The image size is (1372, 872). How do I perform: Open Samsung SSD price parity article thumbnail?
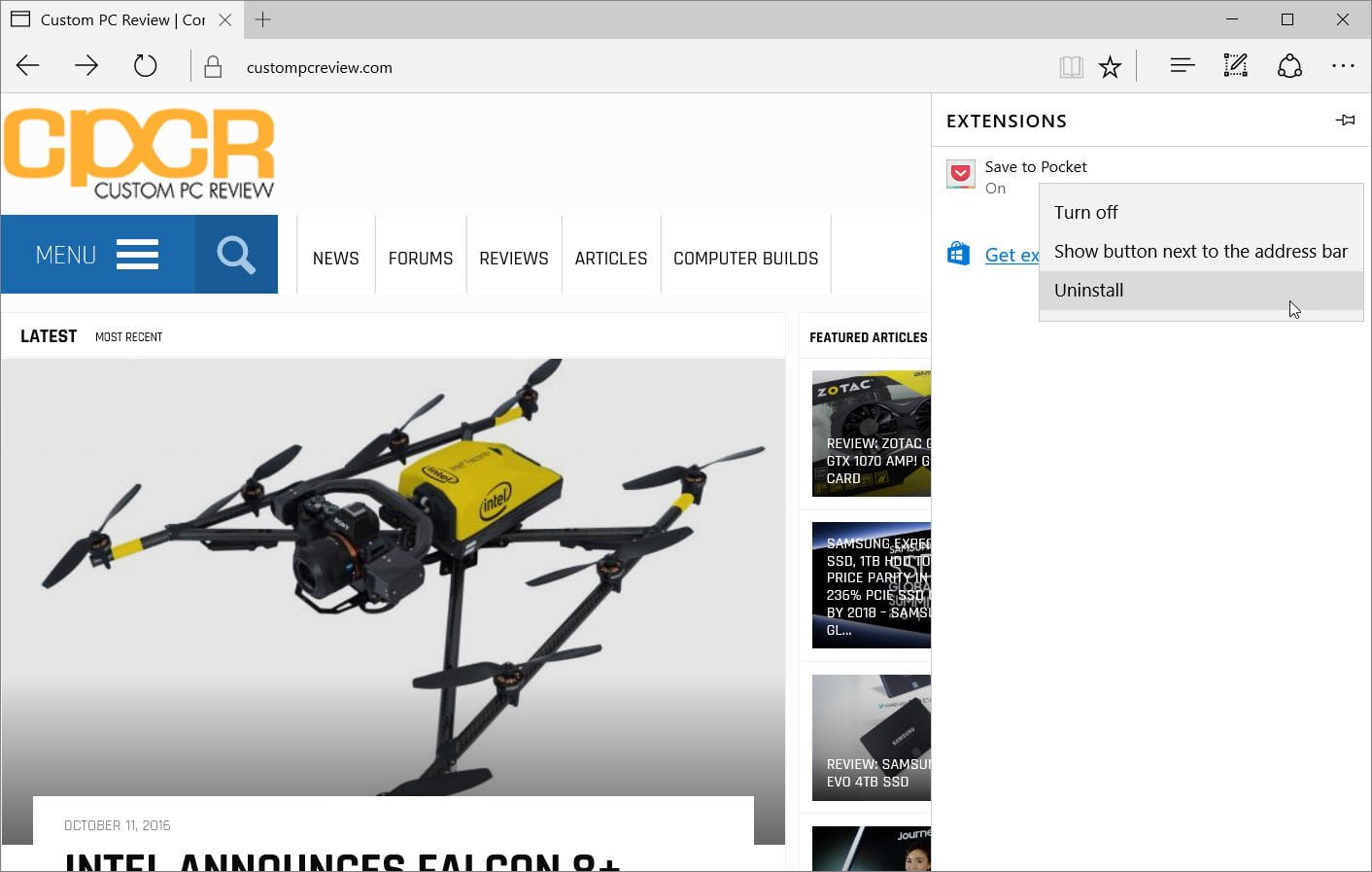pyautogui.click(x=872, y=585)
